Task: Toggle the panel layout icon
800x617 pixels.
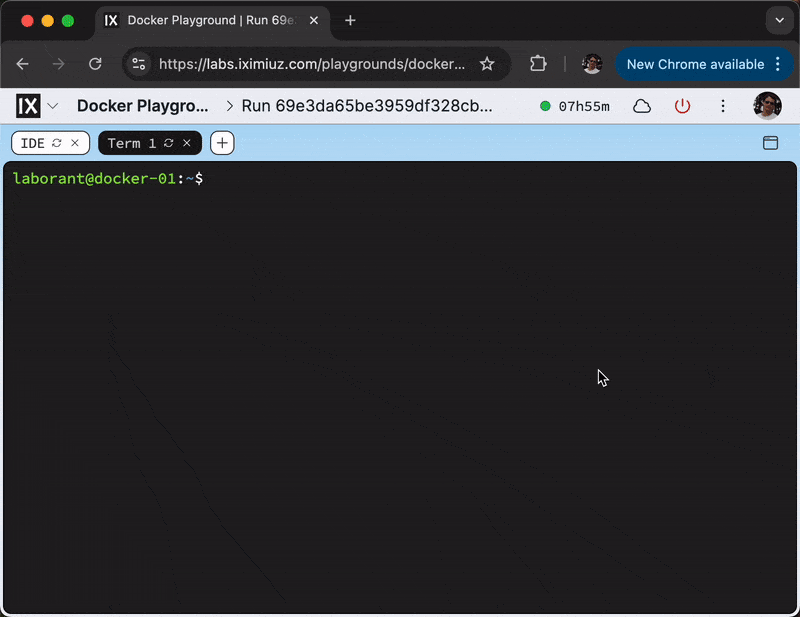Action: (x=770, y=143)
